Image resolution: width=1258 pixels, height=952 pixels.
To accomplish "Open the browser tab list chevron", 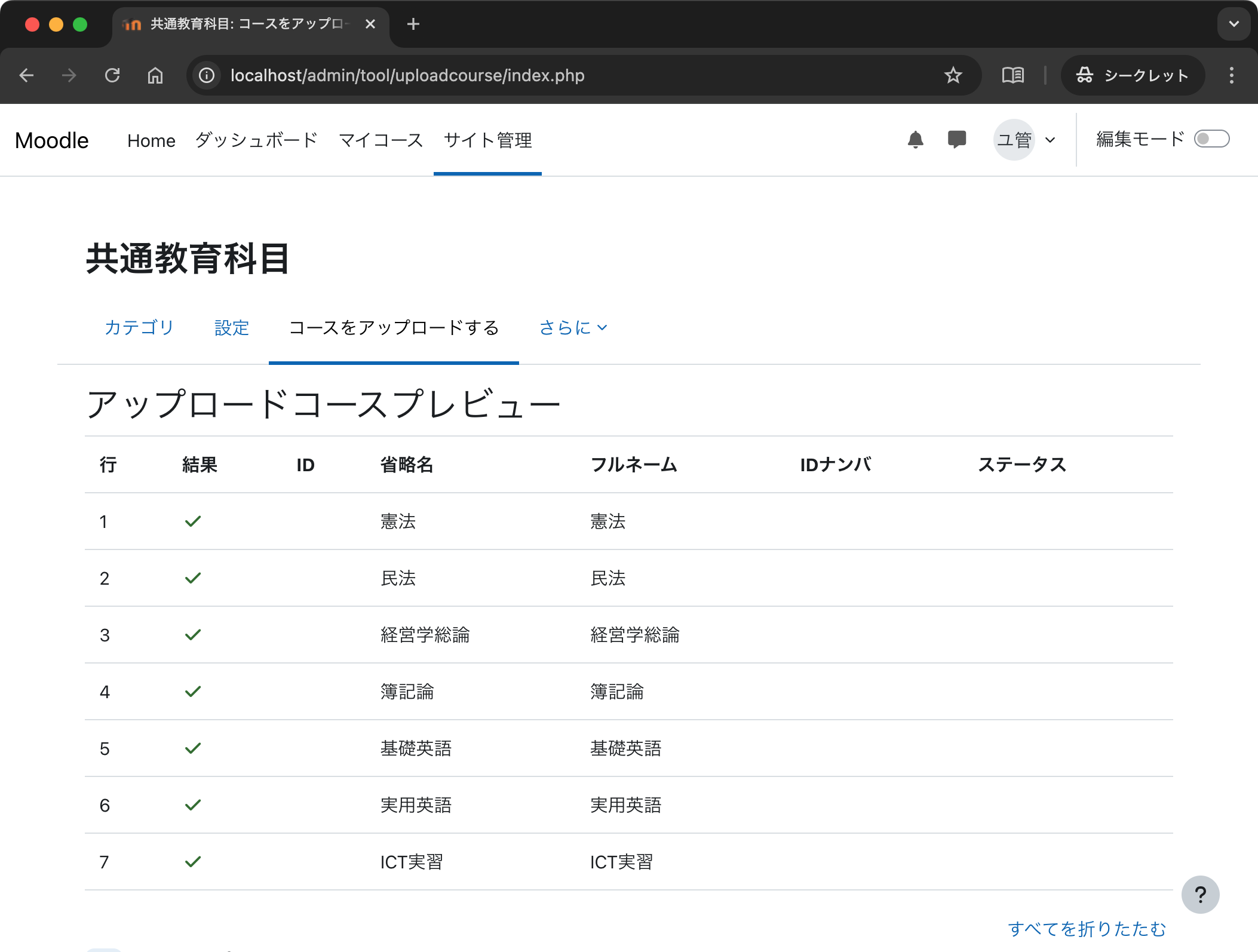I will tap(1233, 24).
